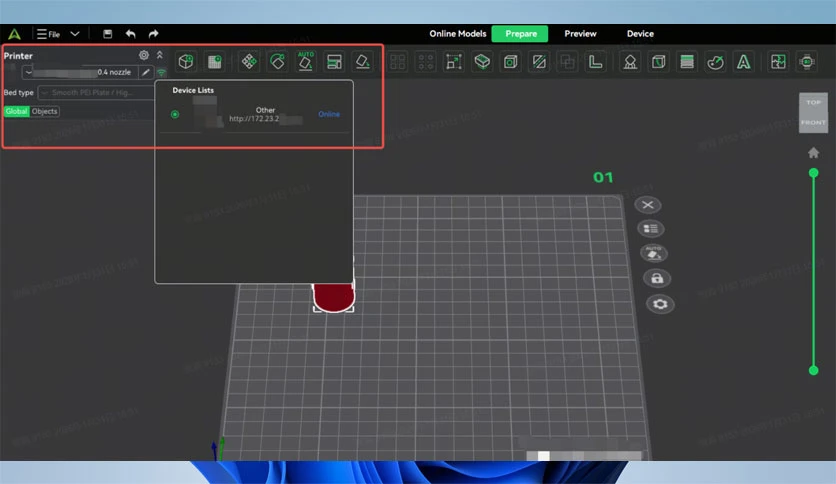Open printer settings gear in Printer panel
The width and height of the screenshot is (836, 484).
[x=144, y=55]
